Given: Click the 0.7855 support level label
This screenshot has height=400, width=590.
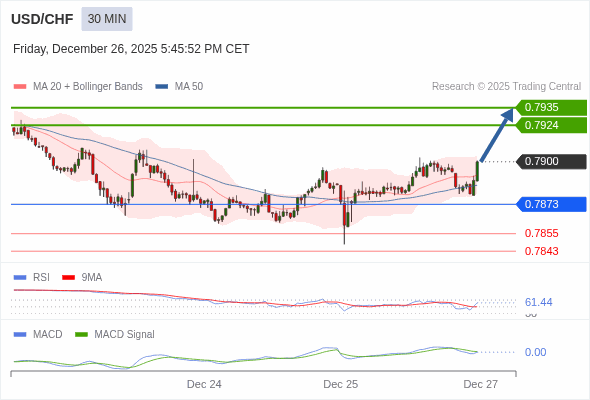Looking at the screenshot, I should (541, 233).
